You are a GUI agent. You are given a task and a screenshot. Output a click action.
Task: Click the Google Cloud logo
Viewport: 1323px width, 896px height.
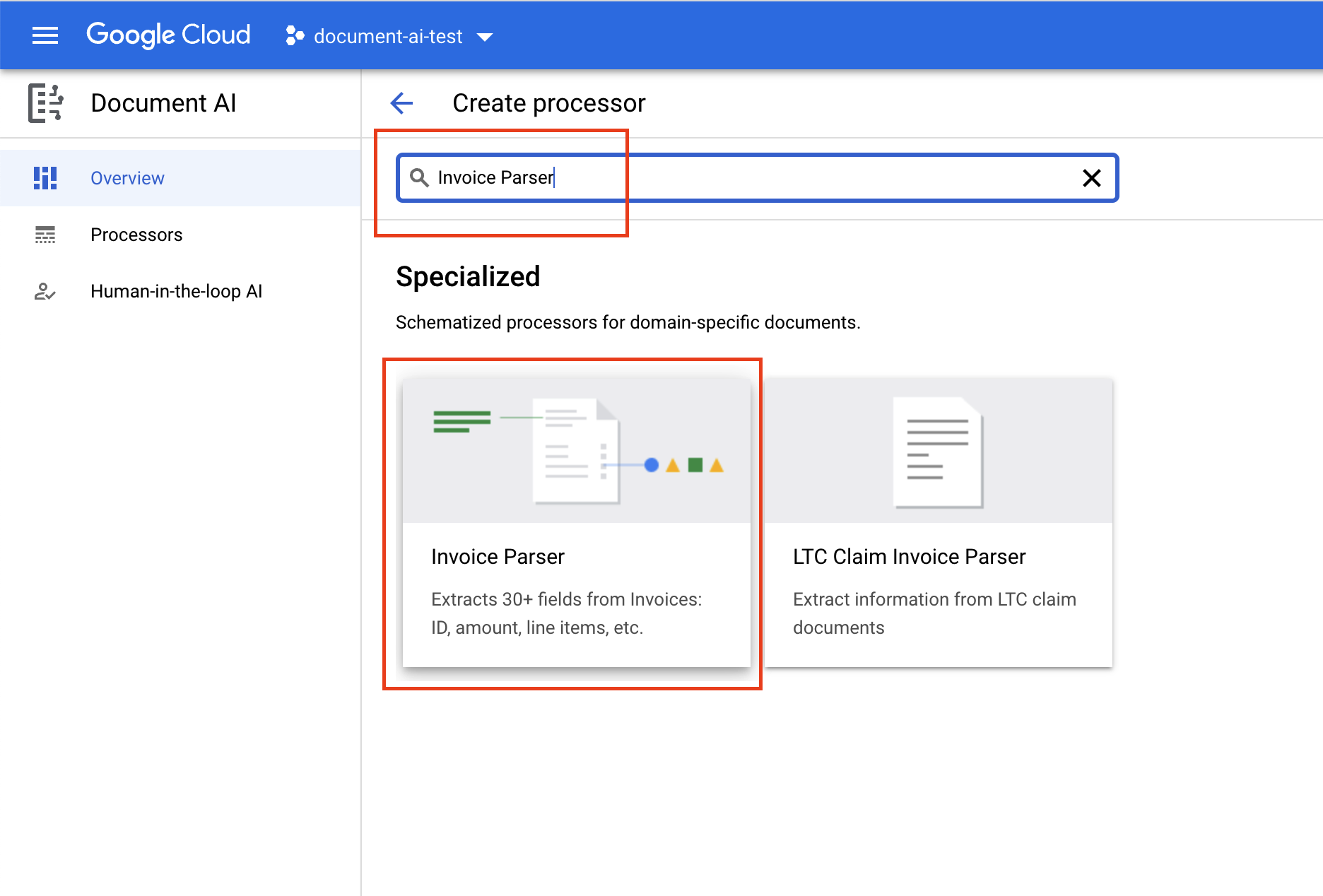(168, 35)
